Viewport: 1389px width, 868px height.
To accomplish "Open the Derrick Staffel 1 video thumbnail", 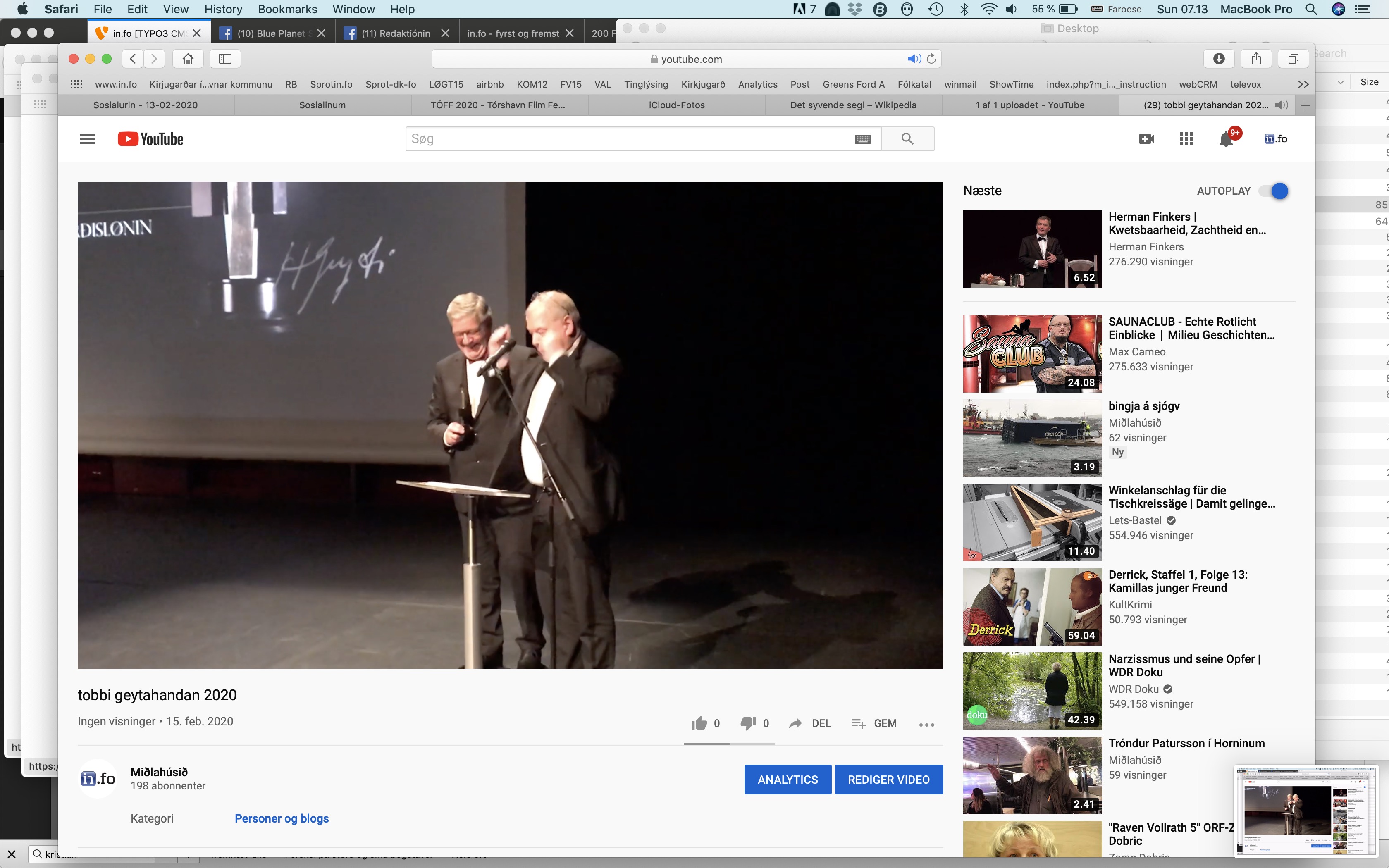I will 1032,607.
